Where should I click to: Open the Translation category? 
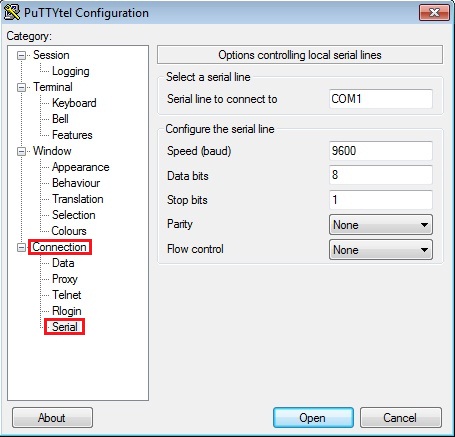pyautogui.click(x=78, y=199)
